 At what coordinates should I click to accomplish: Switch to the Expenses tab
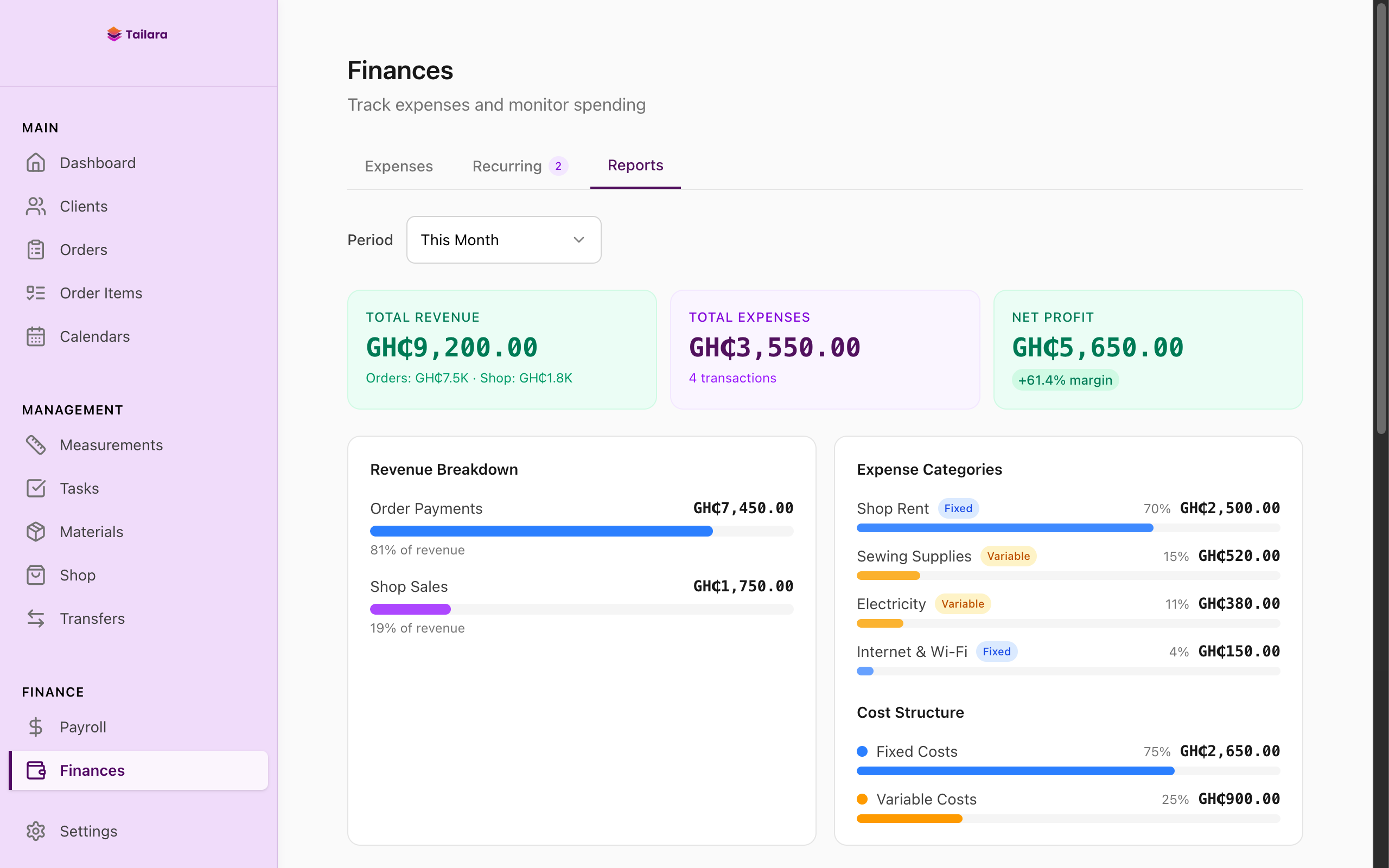[398, 166]
